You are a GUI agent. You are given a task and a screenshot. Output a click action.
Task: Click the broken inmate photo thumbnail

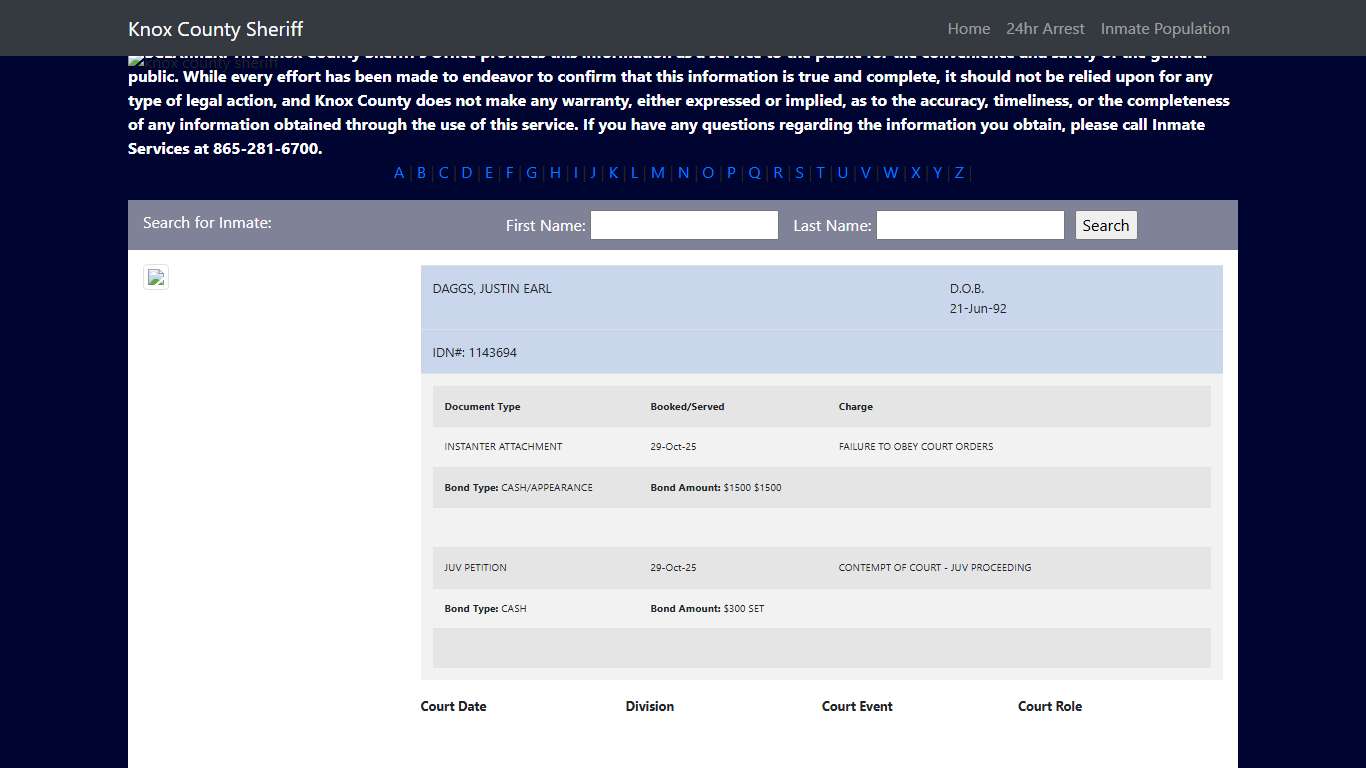point(156,278)
